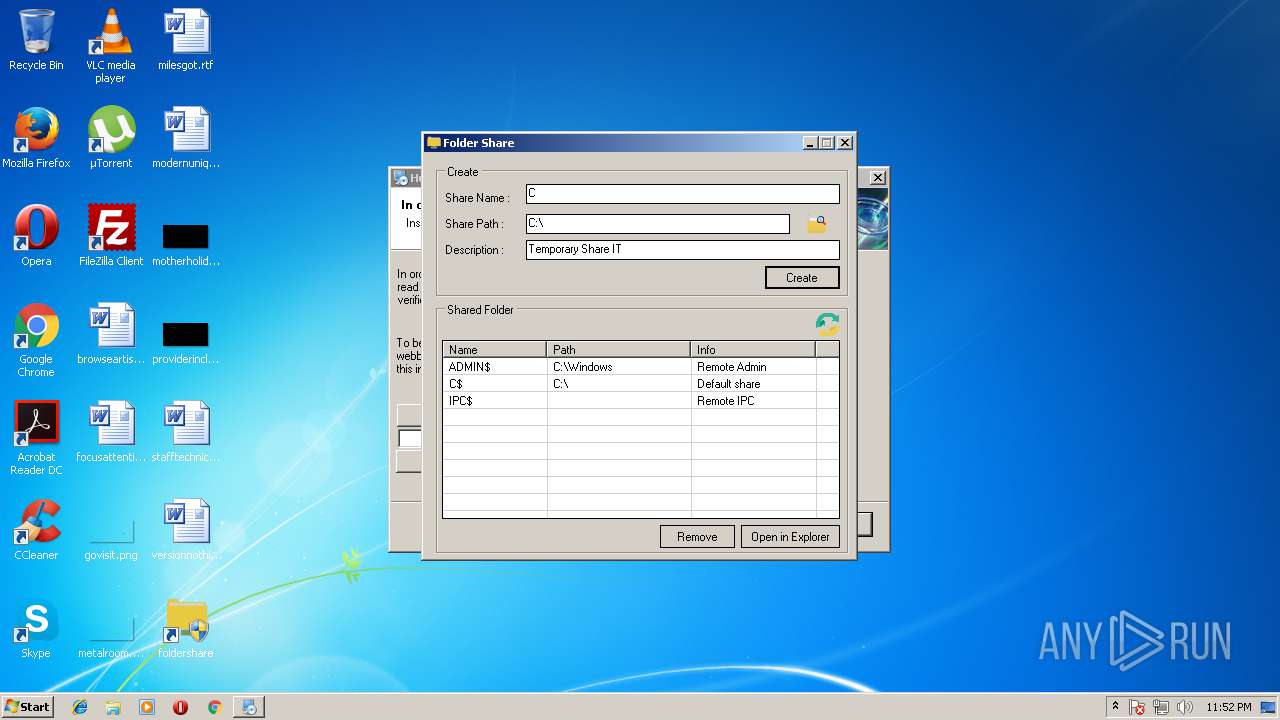This screenshot has width=1280, height=720.
Task: Select the ADMIN$ share row
Action: [x=640, y=367]
